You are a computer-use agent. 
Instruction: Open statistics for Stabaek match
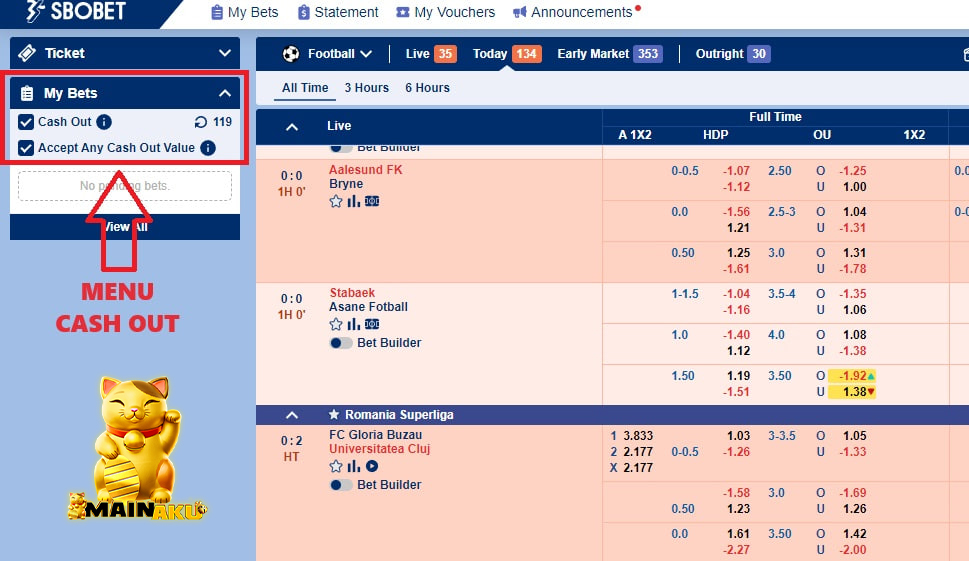tap(353, 324)
